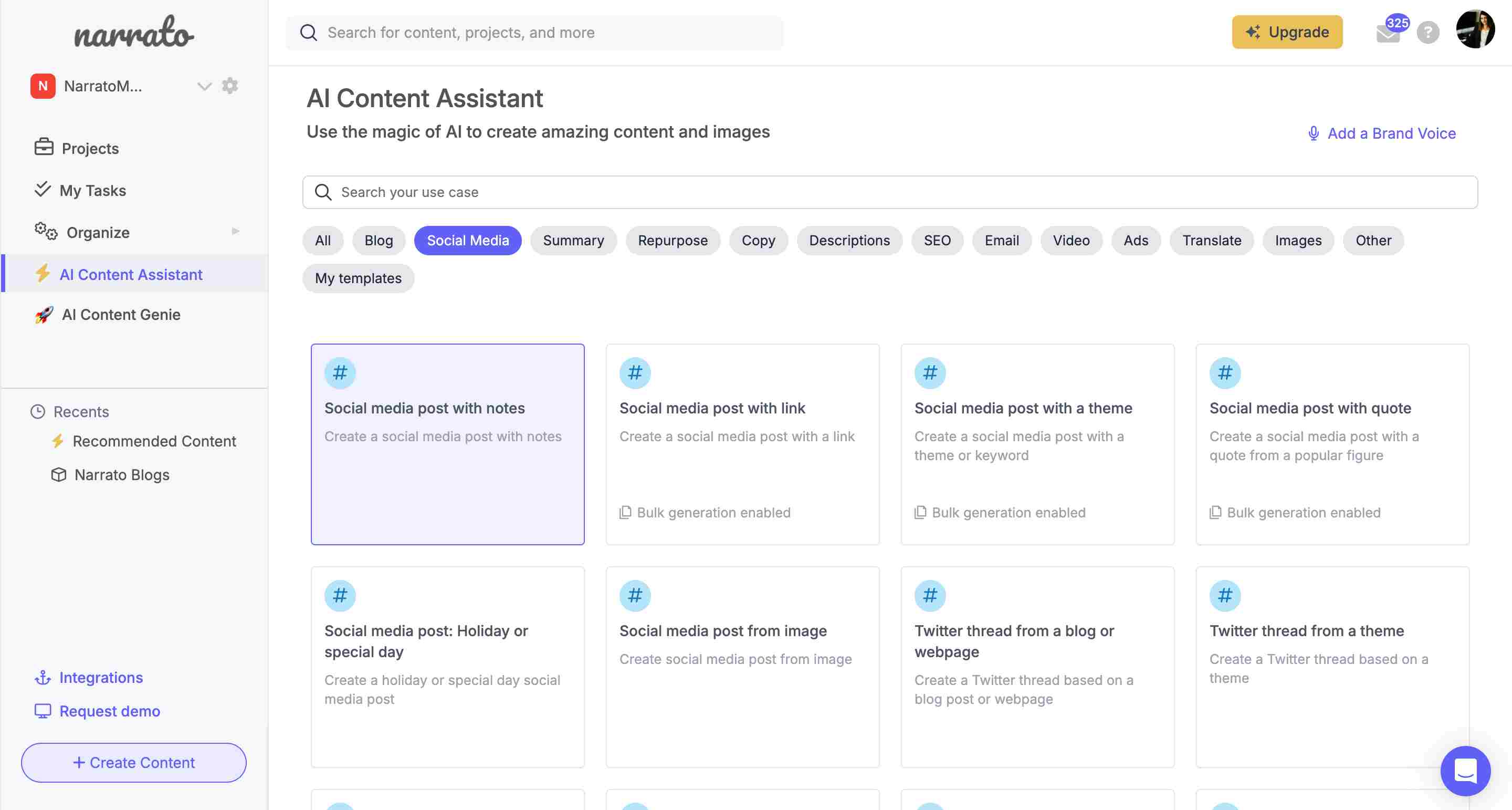
Task: Click the Upgrade button
Action: 1287,32
